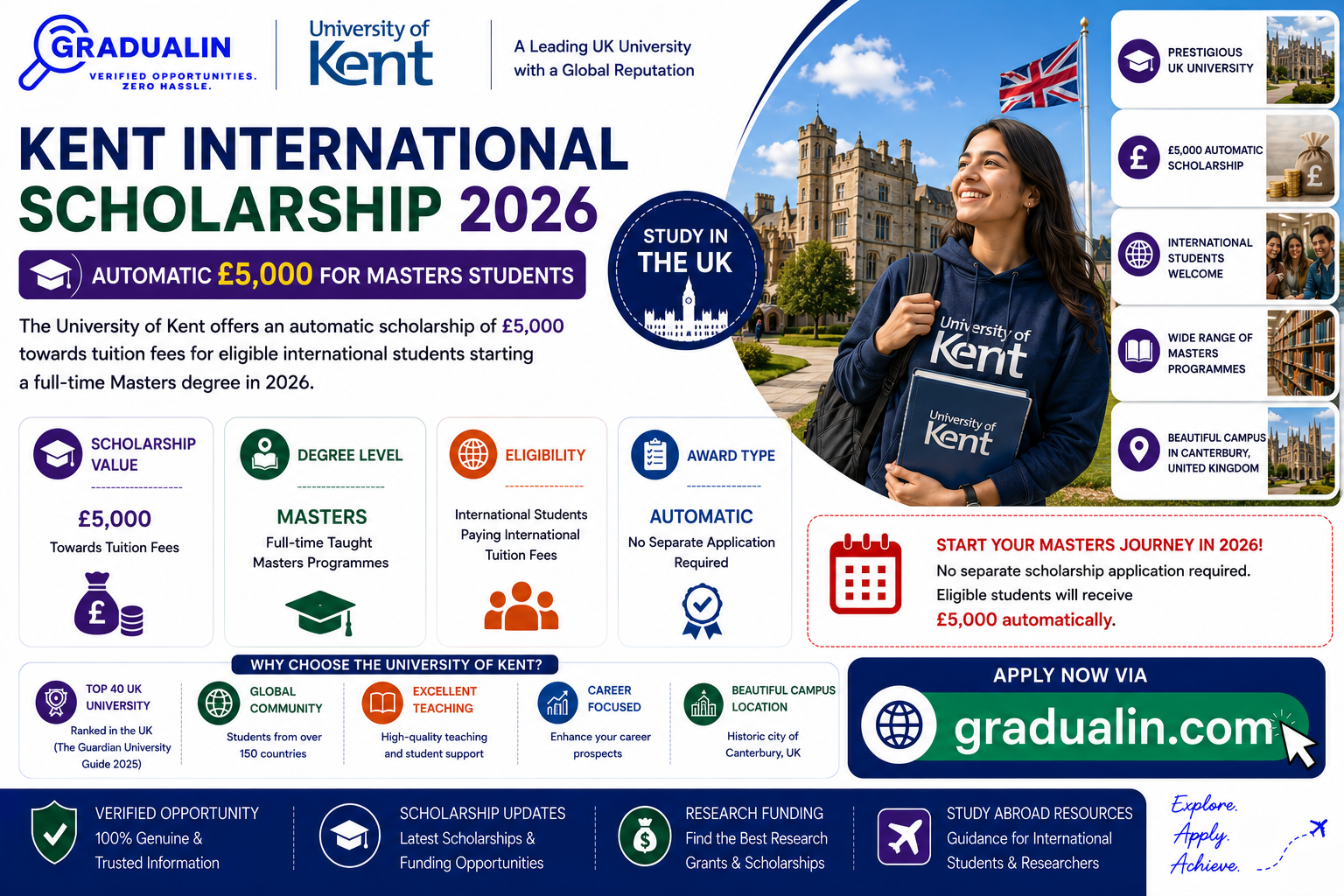Click "Students from over 150 countries" text
Screen dimensions: 1344x896
click(x=274, y=745)
